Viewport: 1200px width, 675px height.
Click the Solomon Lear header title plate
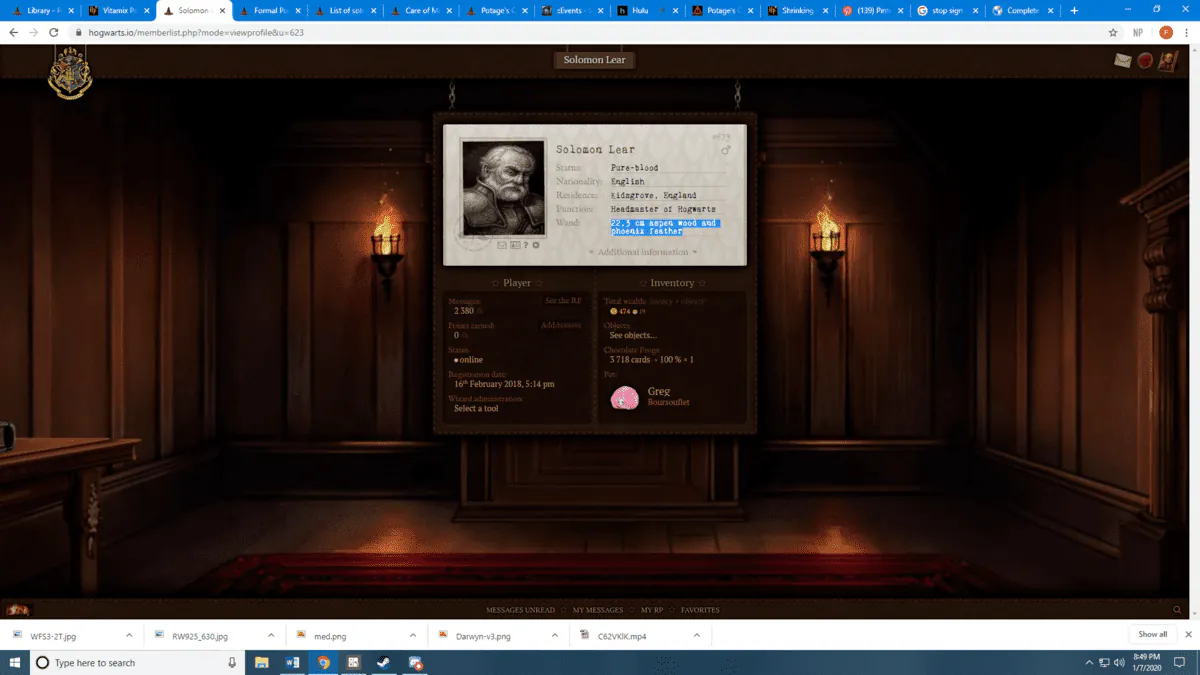pos(595,60)
